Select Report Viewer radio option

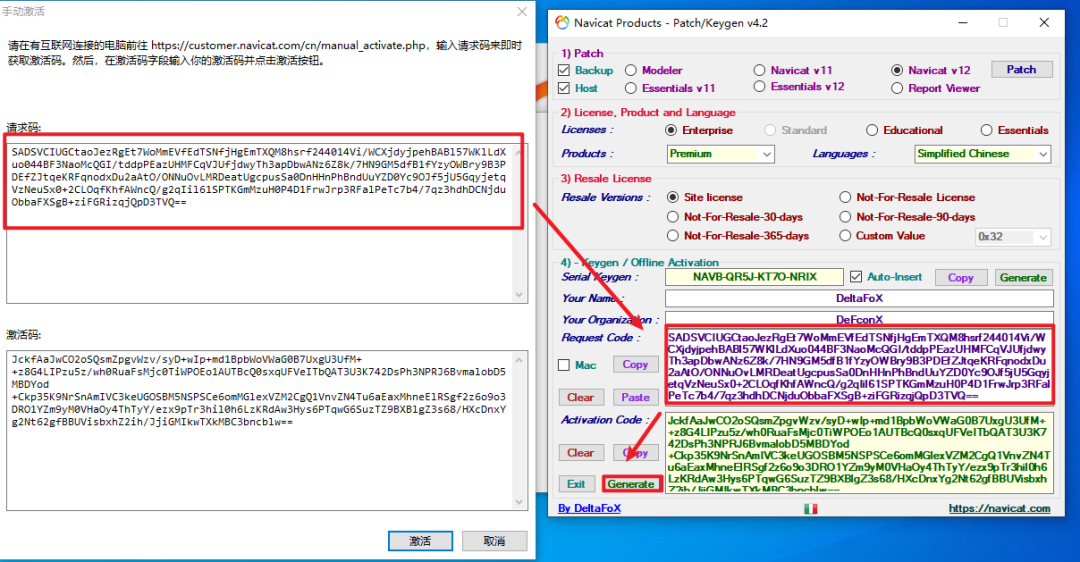click(897, 88)
